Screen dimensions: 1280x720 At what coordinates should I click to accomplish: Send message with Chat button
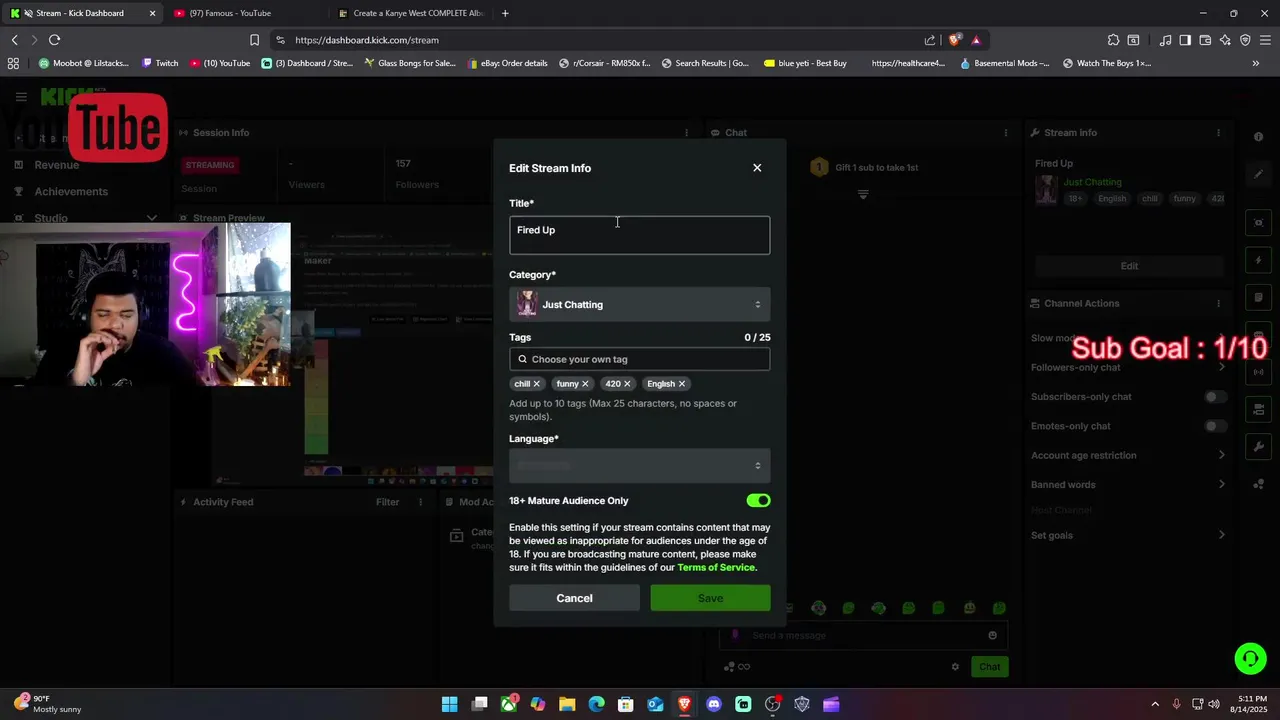pyautogui.click(x=989, y=667)
